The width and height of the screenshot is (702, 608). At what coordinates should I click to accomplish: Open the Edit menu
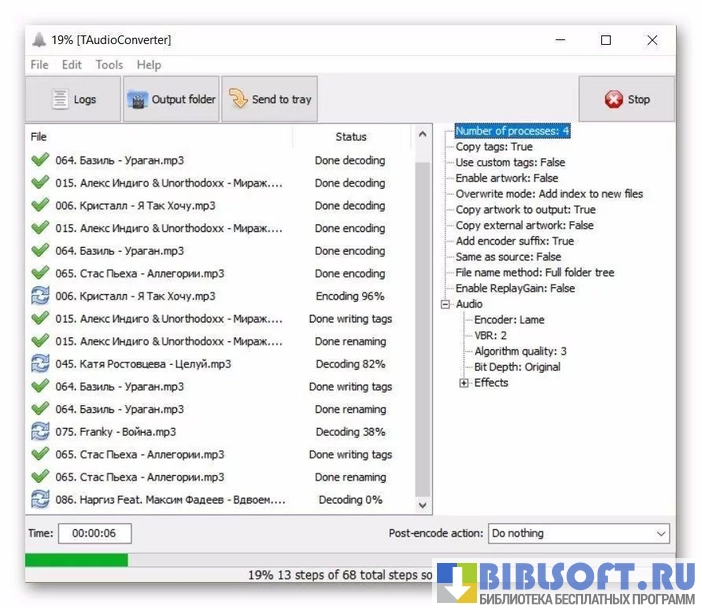point(72,65)
